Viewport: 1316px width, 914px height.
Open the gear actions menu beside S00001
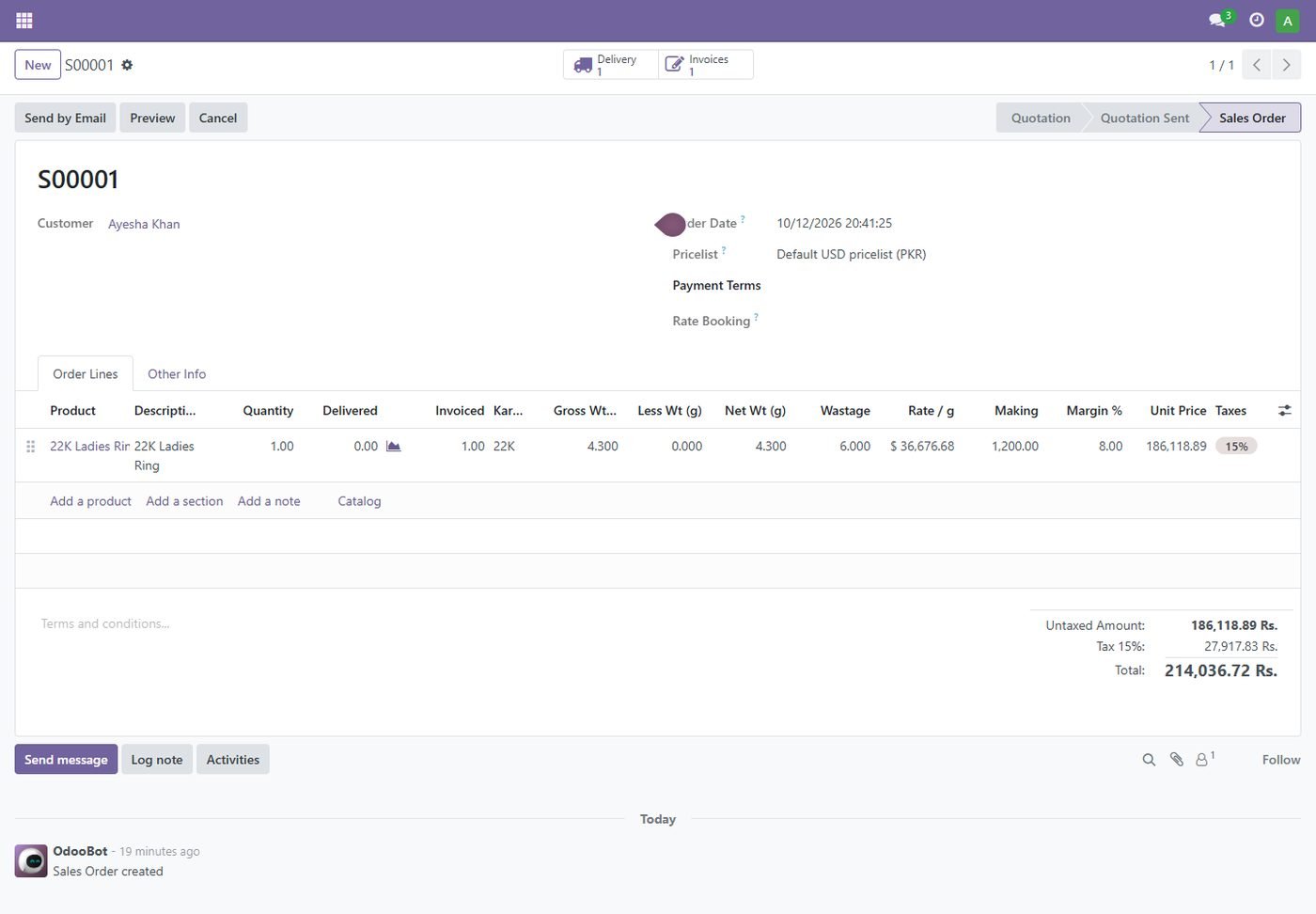(127, 65)
